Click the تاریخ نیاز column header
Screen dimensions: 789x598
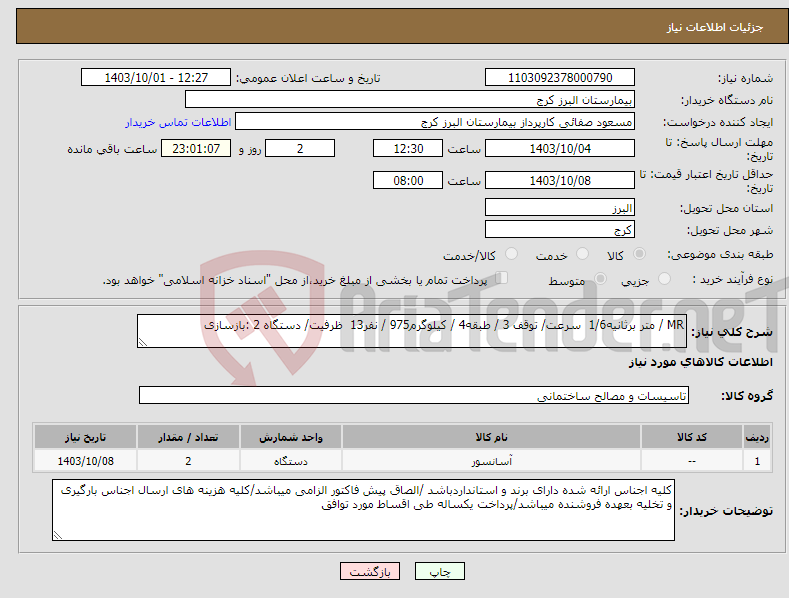[x=86, y=437]
